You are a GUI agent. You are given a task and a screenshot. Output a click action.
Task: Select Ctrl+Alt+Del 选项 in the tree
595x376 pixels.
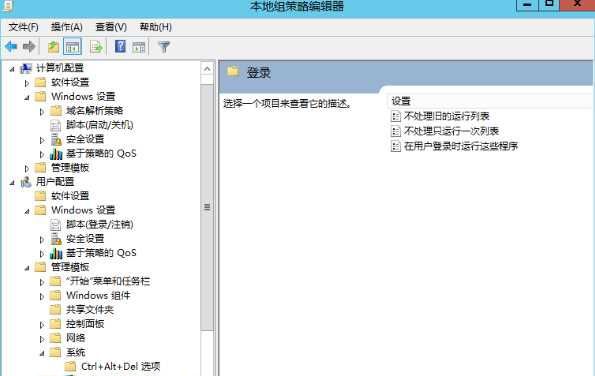coord(121,367)
